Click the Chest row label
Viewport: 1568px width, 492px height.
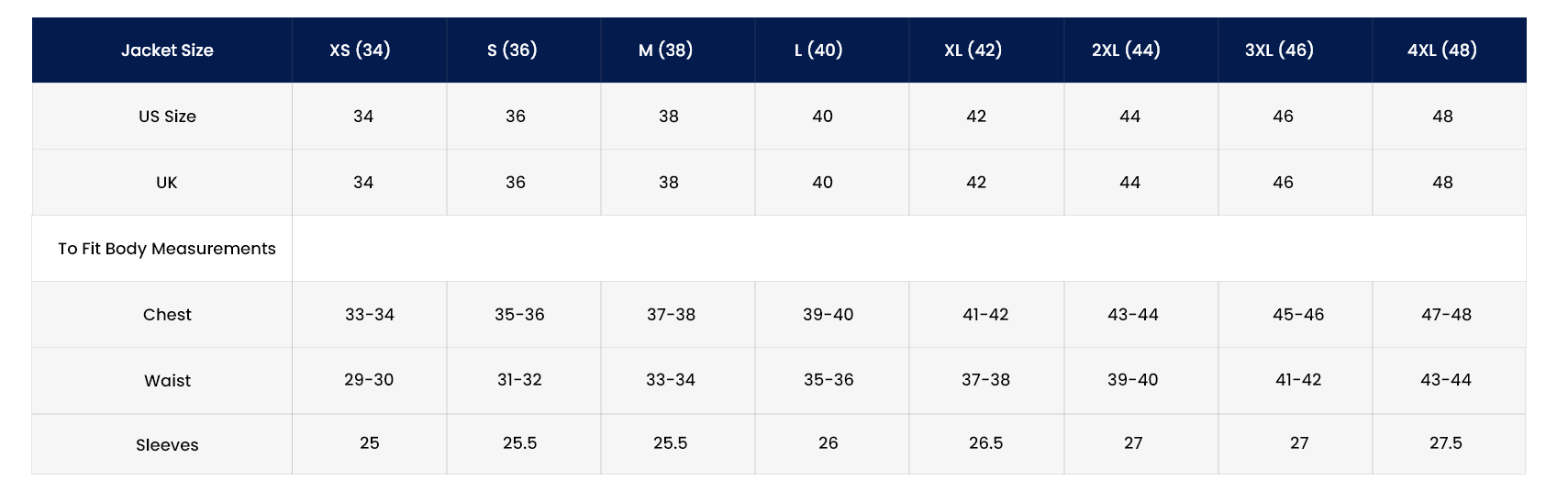(x=167, y=315)
